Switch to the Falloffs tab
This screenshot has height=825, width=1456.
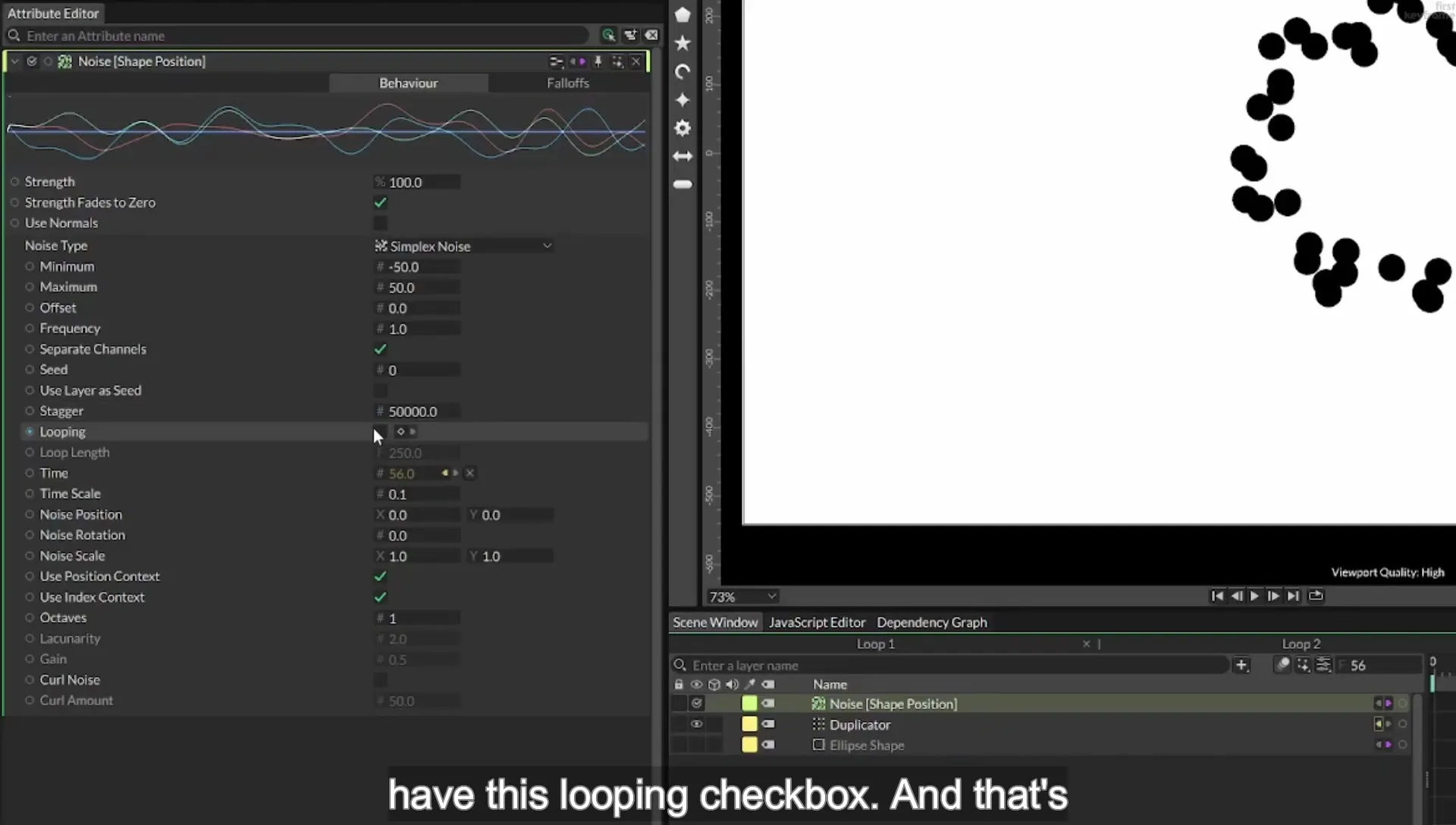pos(568,83)
